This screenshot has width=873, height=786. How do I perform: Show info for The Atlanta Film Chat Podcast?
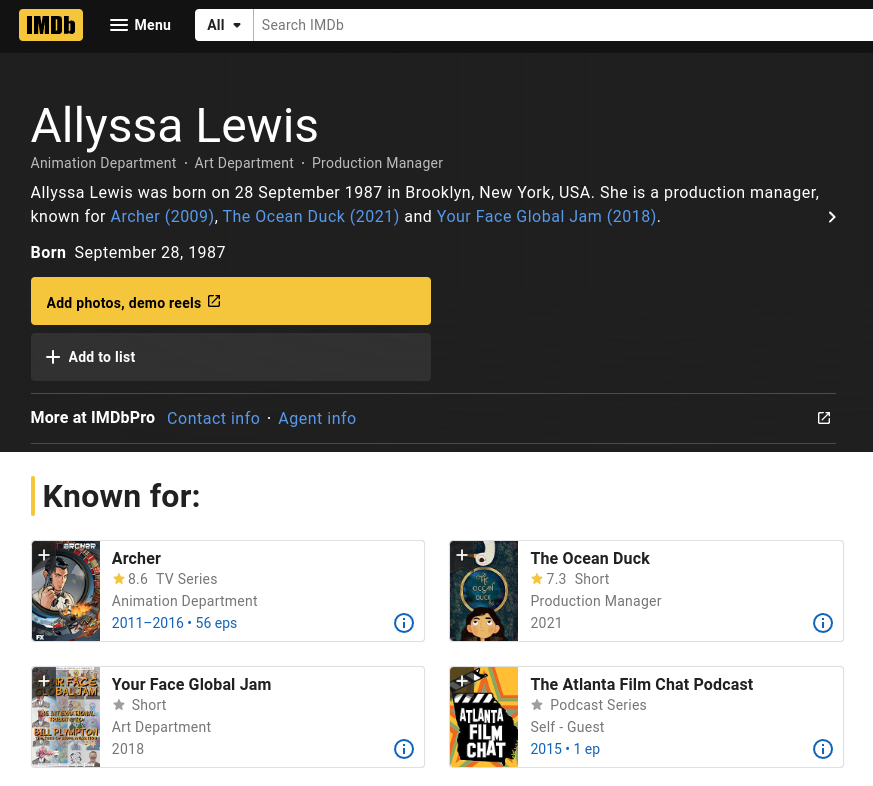(822, 749)
